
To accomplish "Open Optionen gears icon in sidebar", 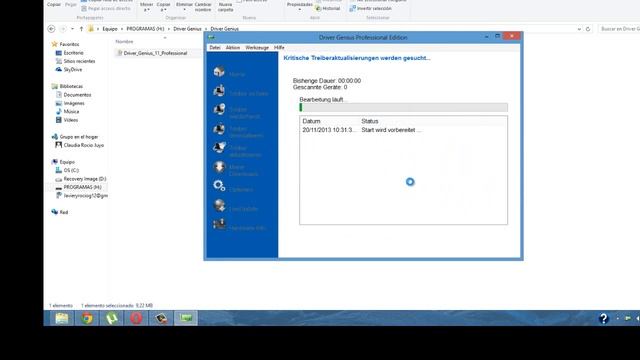I will coord(219,186).
